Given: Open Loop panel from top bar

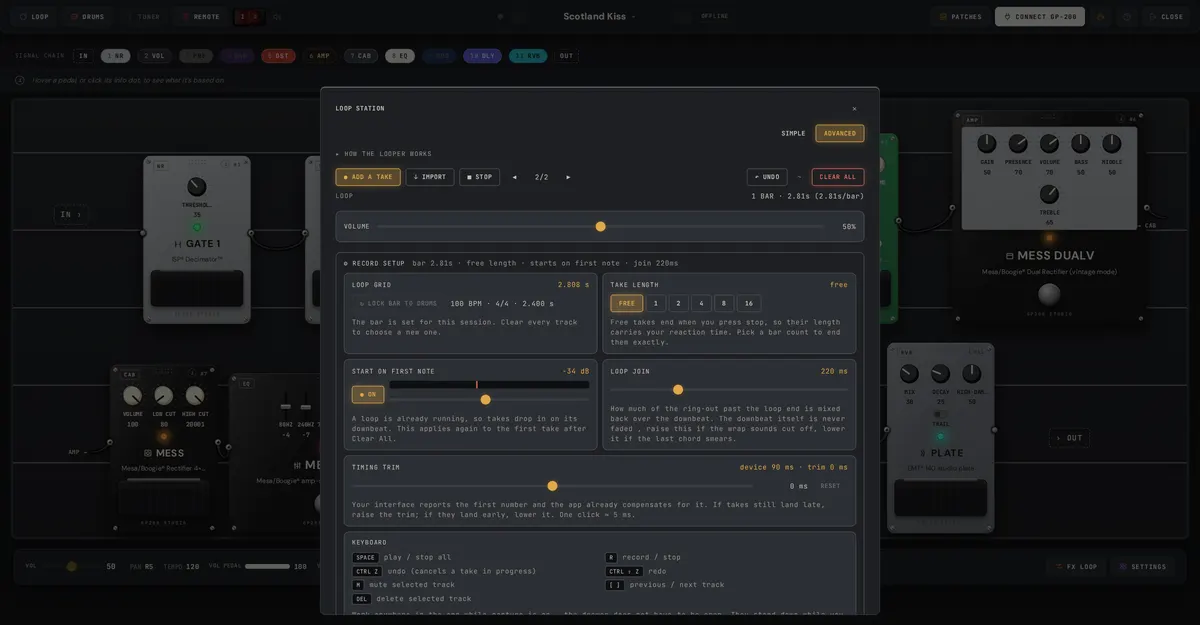Looking at the screenshot, I should pyautogui.click(x=34, y=16).
